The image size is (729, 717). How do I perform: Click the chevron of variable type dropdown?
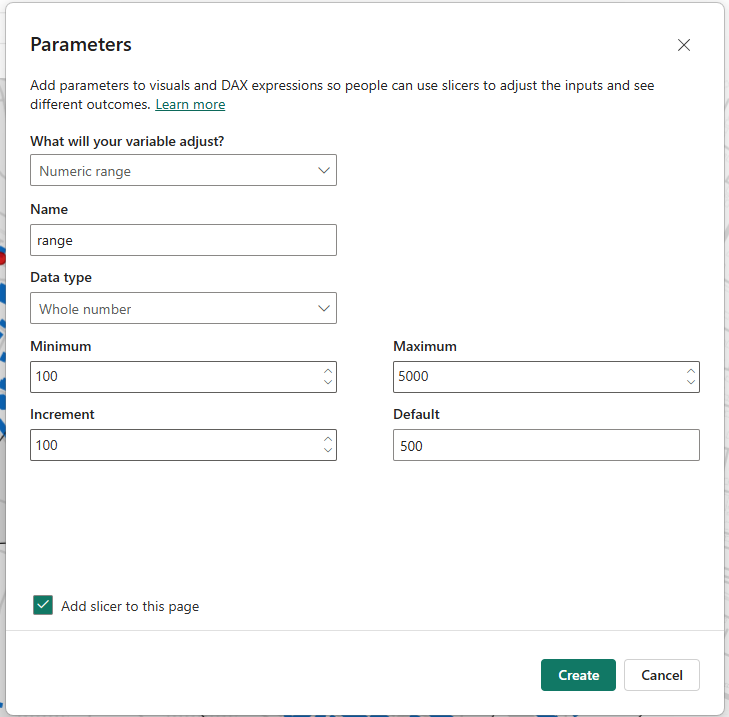pos(324,171)
